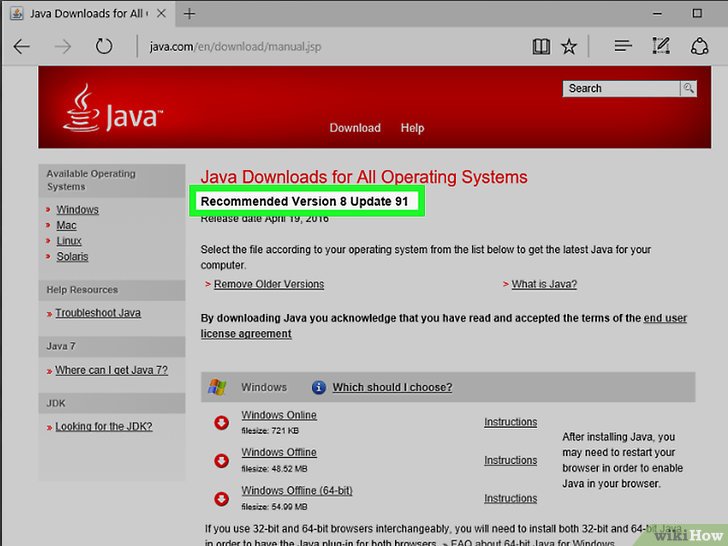Open Troubleshoot Java link
Screen dimensions: 728x546
pyautogui.click(x=98, y=313)
